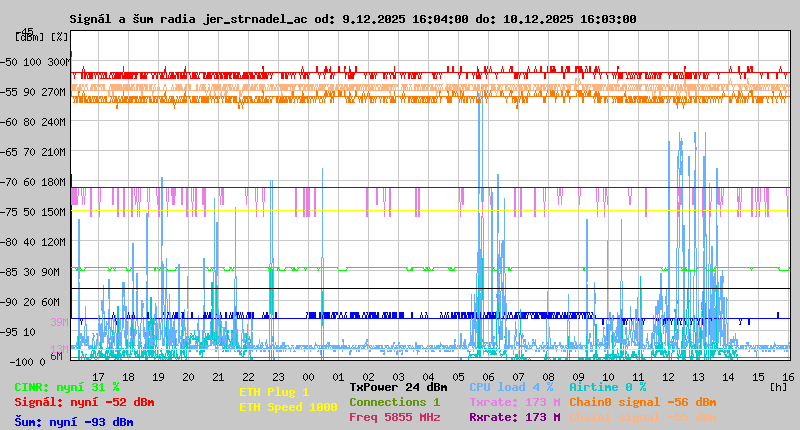This screenshot has height=430, width=800.
Task: Click the '-90 20 60M' y-axis label
Action: click(30, 302)
